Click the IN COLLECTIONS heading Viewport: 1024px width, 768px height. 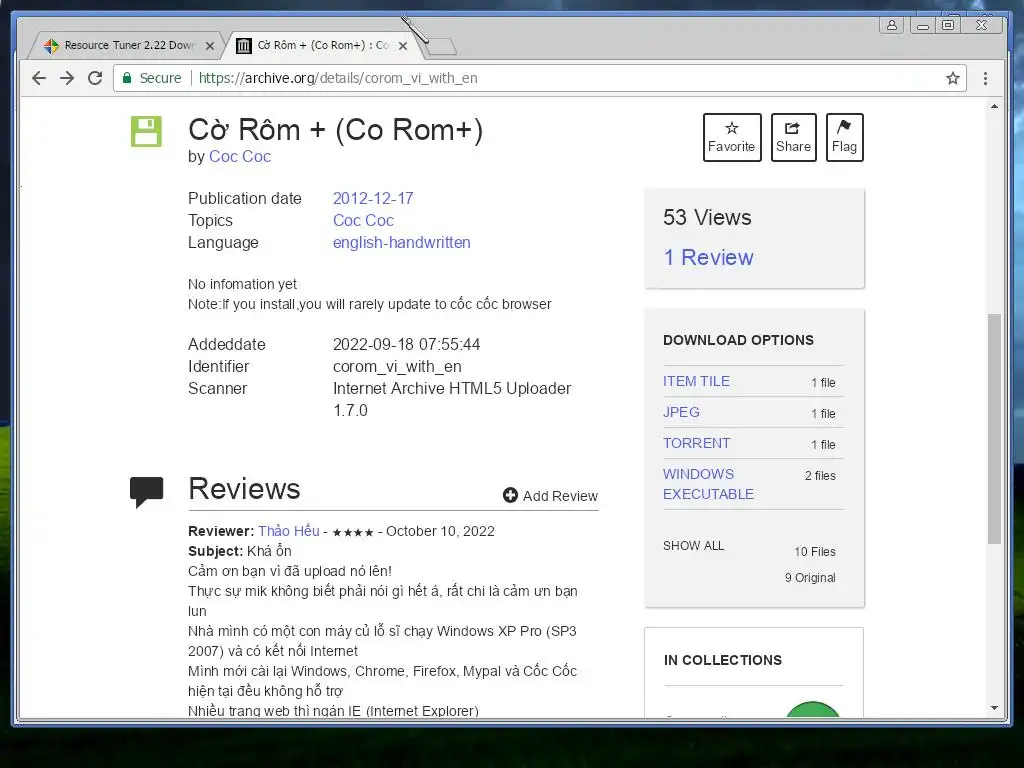(722, 660)
